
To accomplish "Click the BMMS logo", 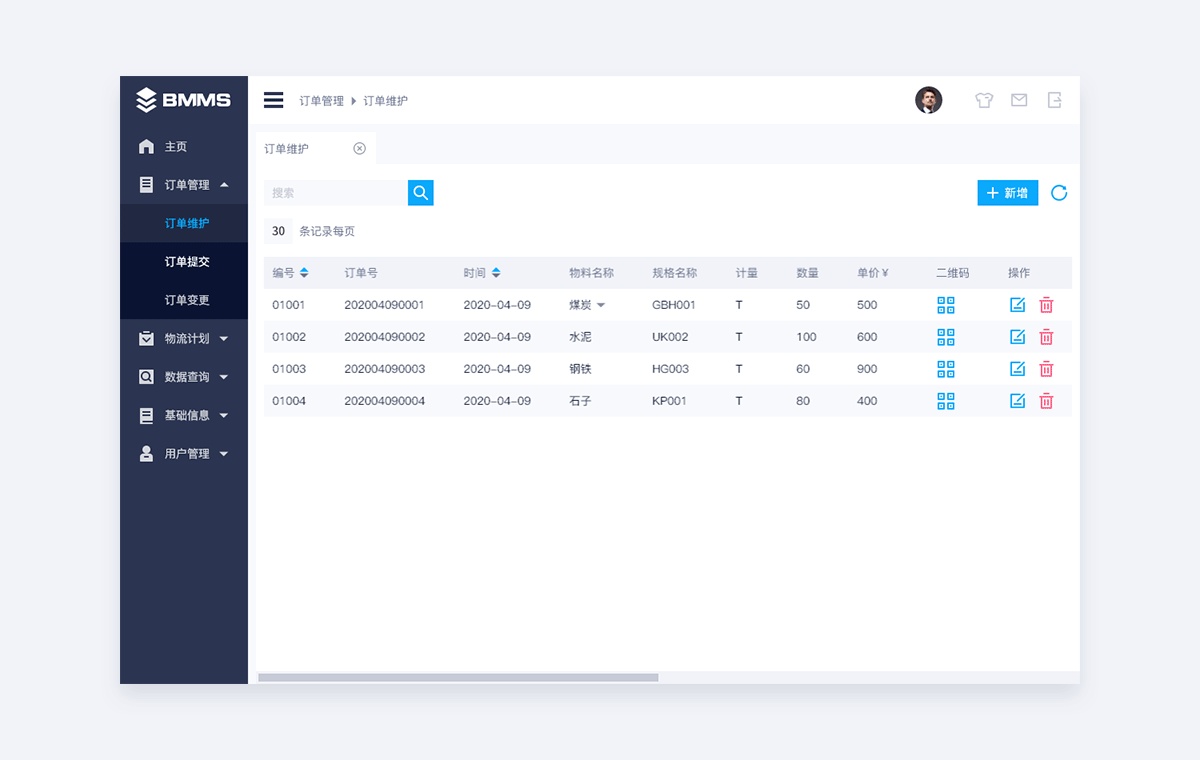I will pyautogui.click(x=183, y=100).
